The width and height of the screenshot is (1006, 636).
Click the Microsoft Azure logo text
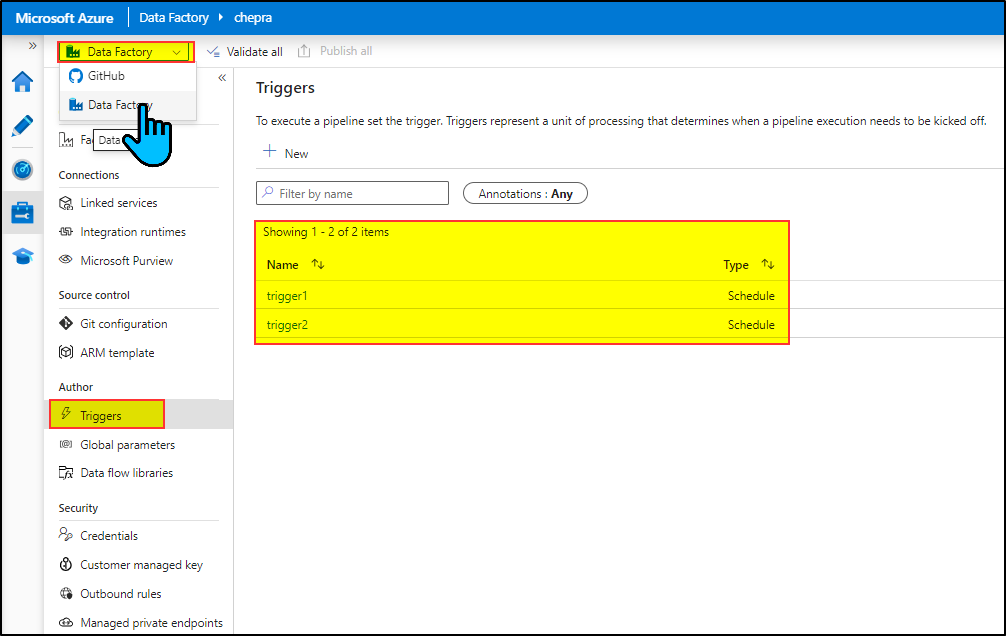click(64, 18)
